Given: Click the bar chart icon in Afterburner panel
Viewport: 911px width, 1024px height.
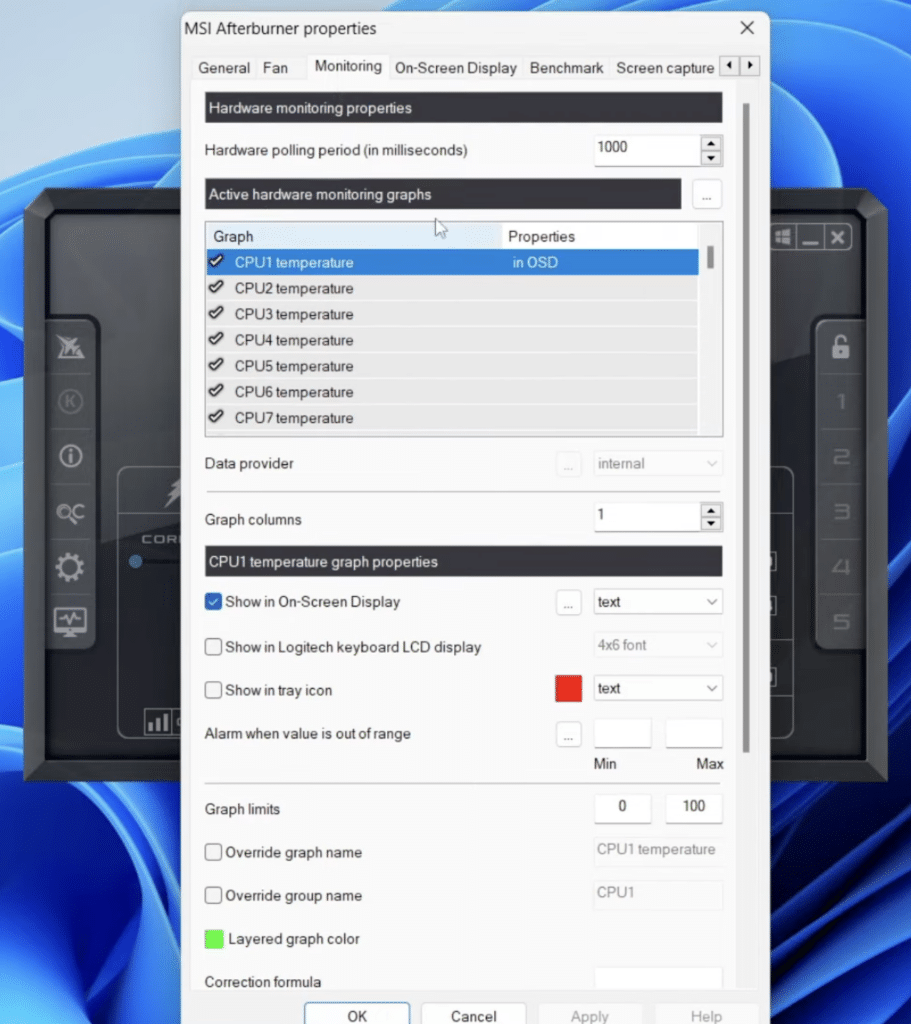Looking at the screenshot, I should (x=158, y=722).
